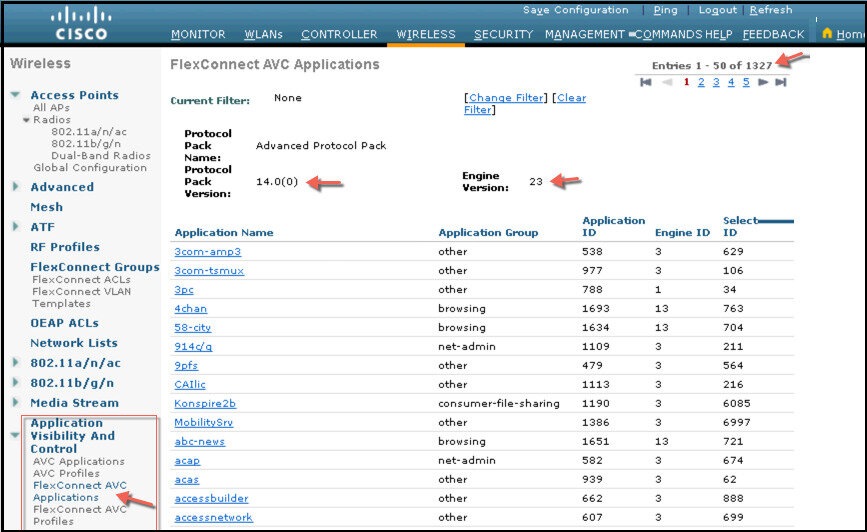The image size is (867, 532).
Task: Open the accessbuilder application
Action: pos(211,498)
